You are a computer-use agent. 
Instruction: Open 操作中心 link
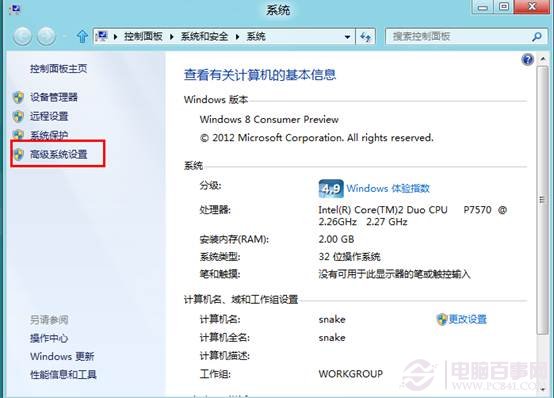pos(49,338)
